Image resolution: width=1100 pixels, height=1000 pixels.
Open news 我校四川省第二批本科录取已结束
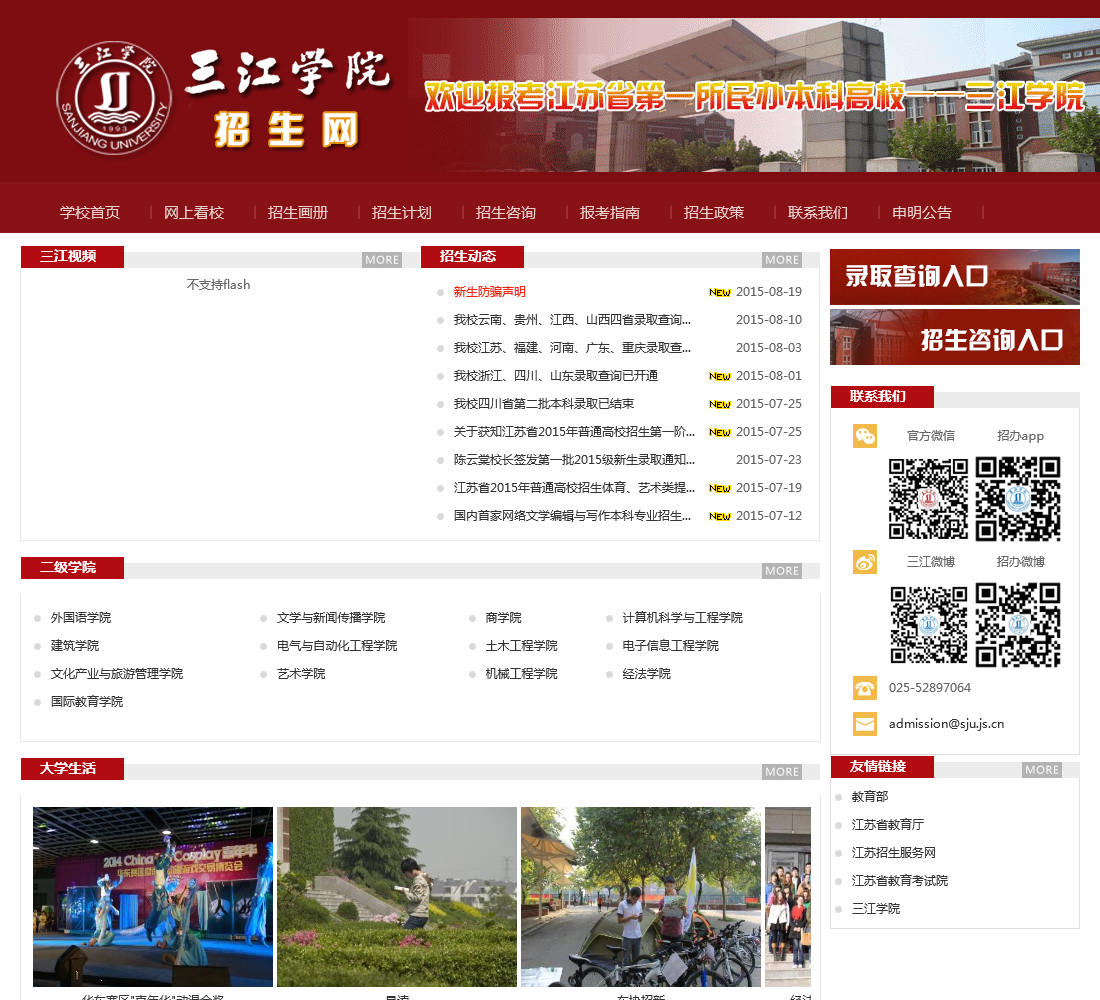point(544,404)
